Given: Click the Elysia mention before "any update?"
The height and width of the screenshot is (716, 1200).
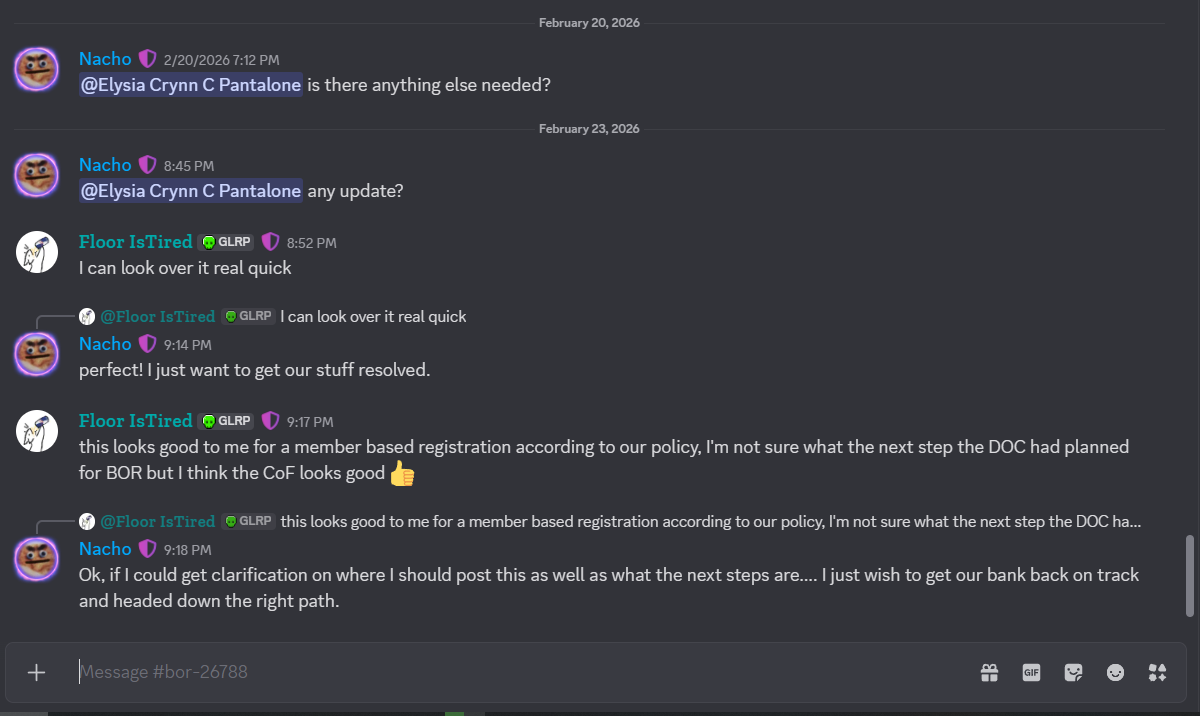Looking at the screenshot, I should click(x=190, y=191).
